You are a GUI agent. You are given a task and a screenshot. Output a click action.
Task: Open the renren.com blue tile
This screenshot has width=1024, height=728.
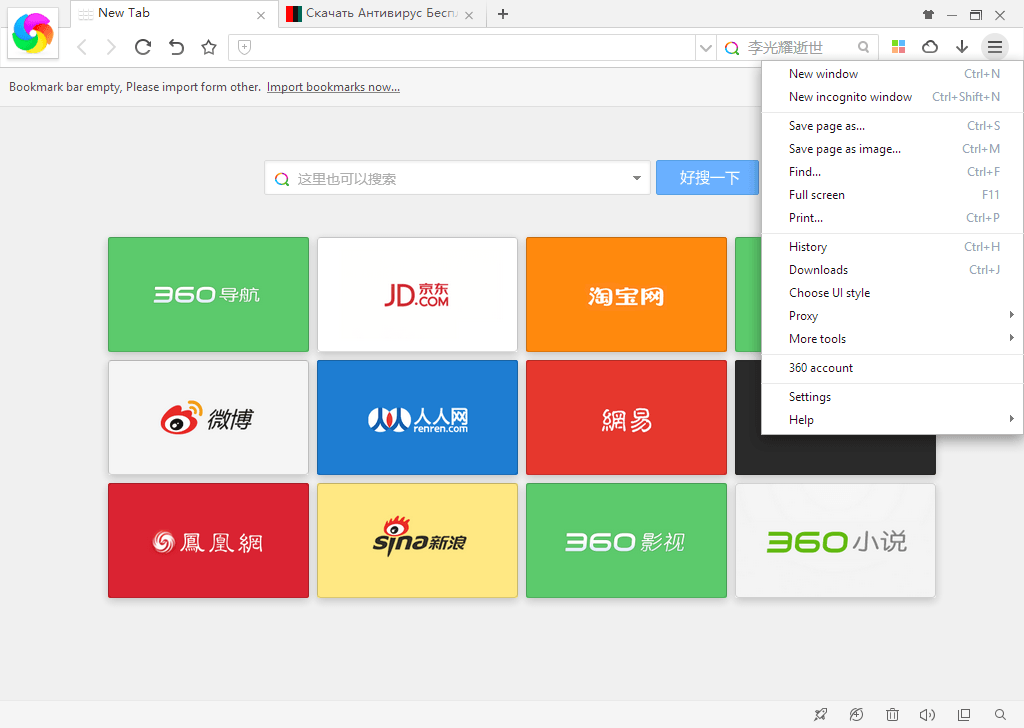[x=417, y=417]
